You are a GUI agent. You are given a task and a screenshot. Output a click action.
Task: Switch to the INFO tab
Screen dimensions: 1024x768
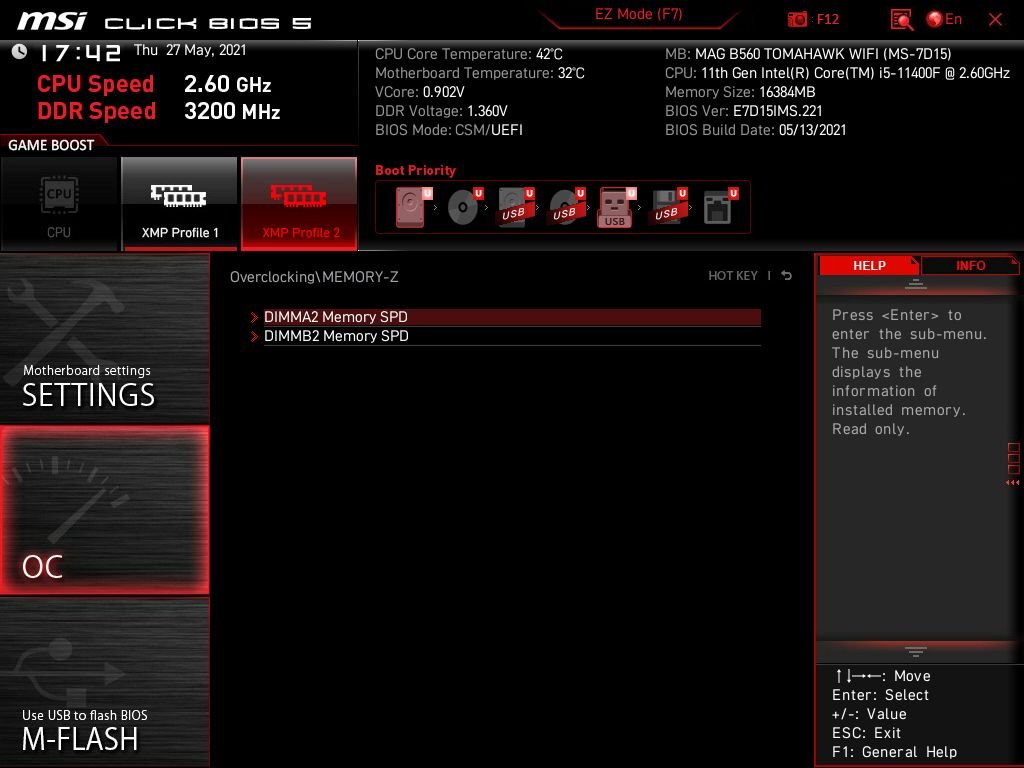pos(970,265)
